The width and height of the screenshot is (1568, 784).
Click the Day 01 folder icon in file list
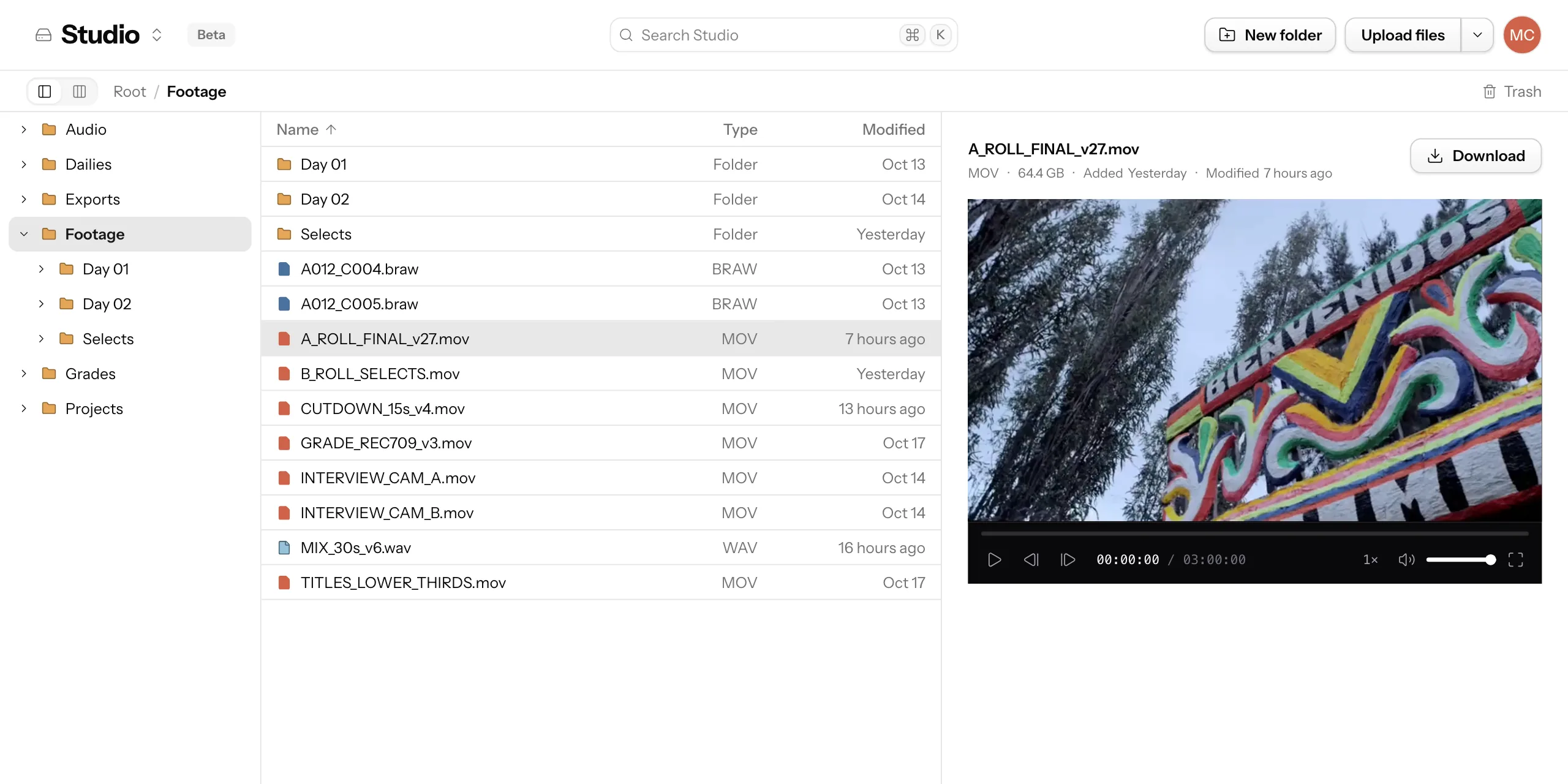284,164
